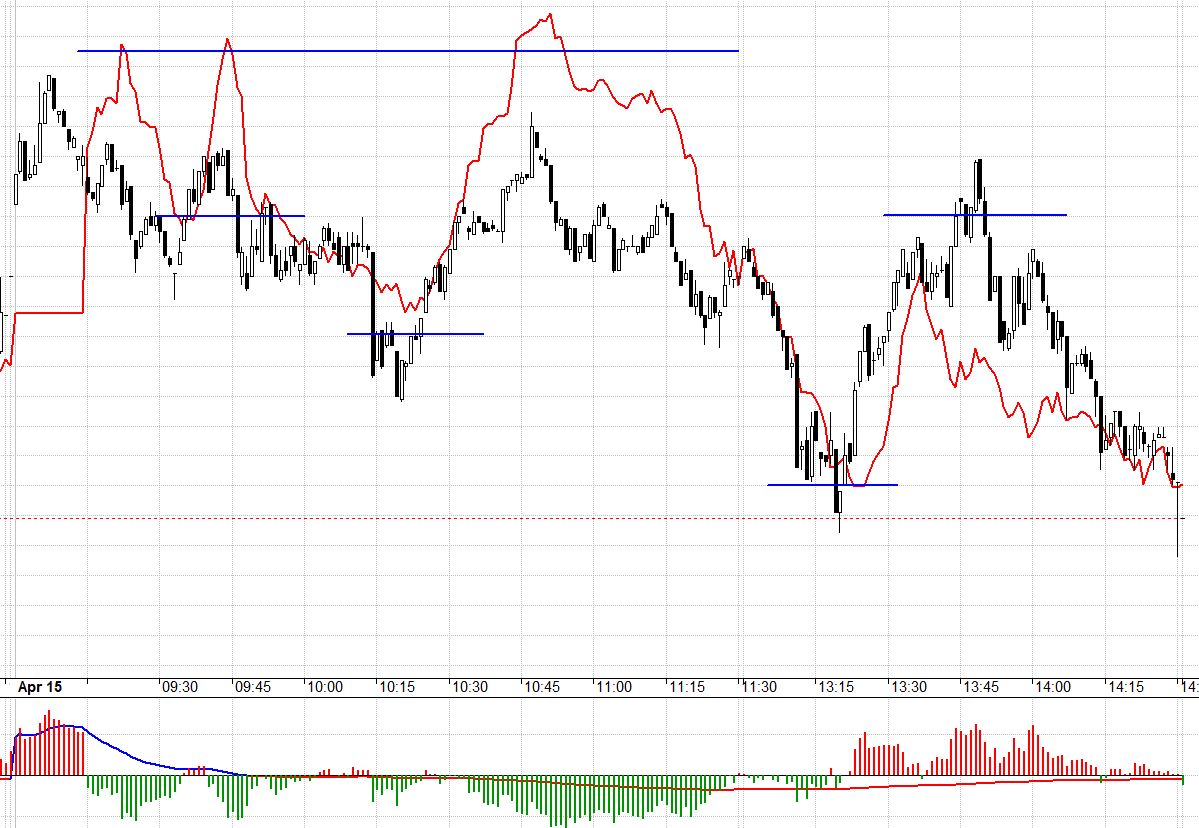Click the 11:30 time axis label
Viewport: 1199px width, 828px height.
click(759, 687)
